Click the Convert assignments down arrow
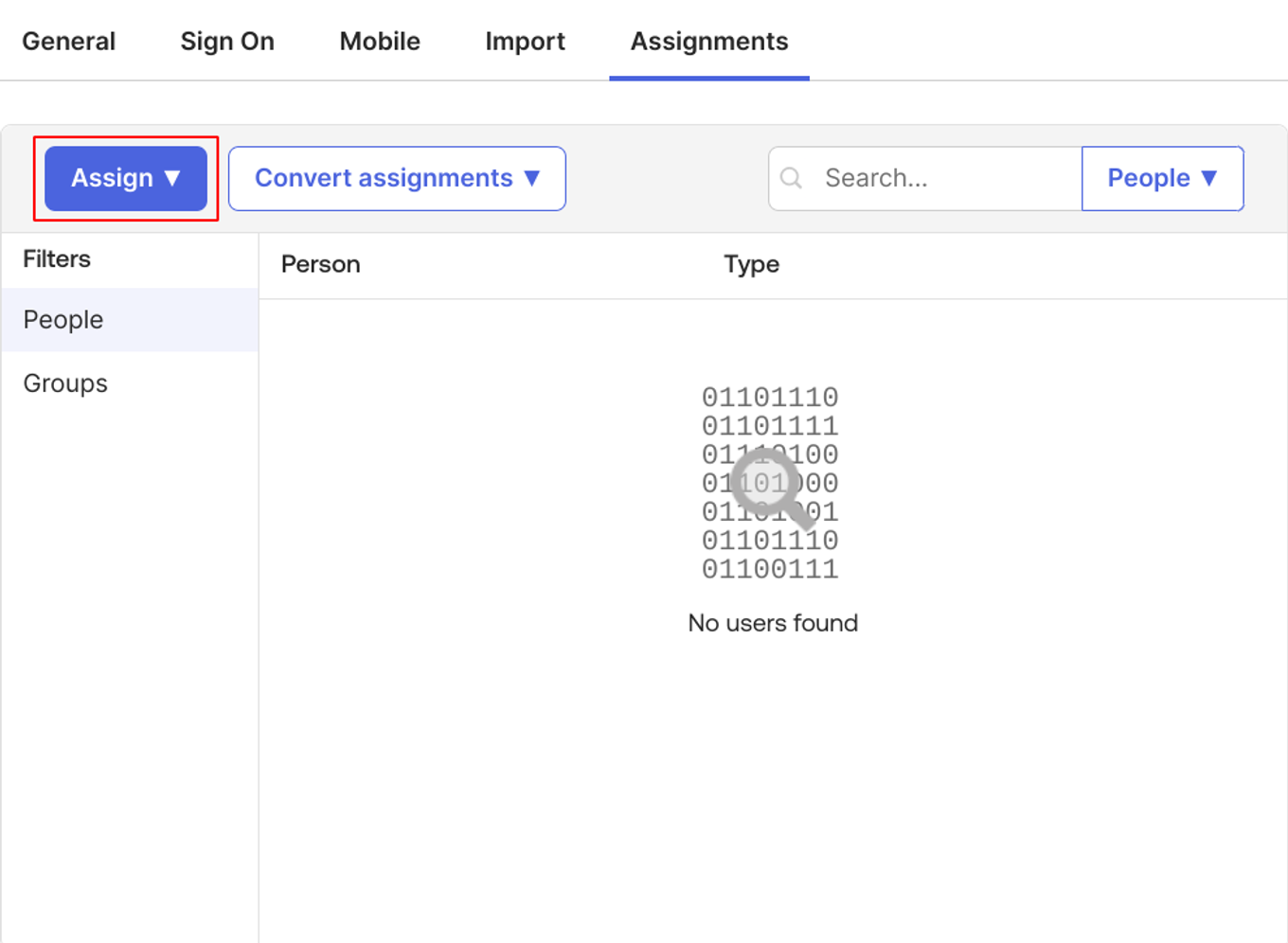 click(532, 178)
